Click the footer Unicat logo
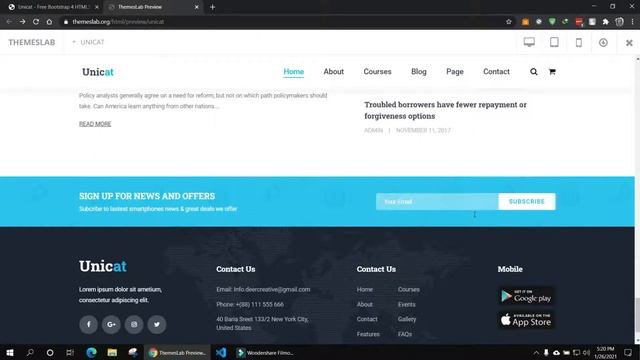Image resolution: width=640 pixels, height=360 pixels. click(103, 266)
